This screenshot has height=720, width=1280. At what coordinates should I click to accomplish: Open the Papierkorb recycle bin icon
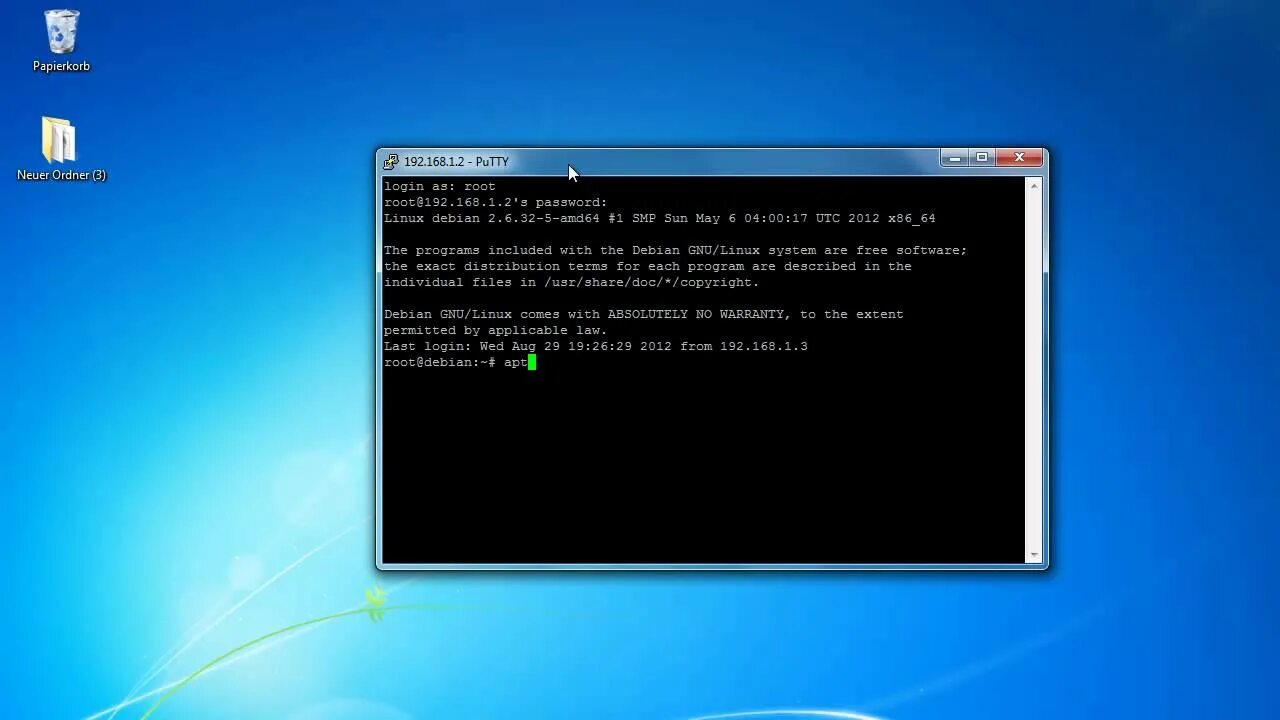61,32
